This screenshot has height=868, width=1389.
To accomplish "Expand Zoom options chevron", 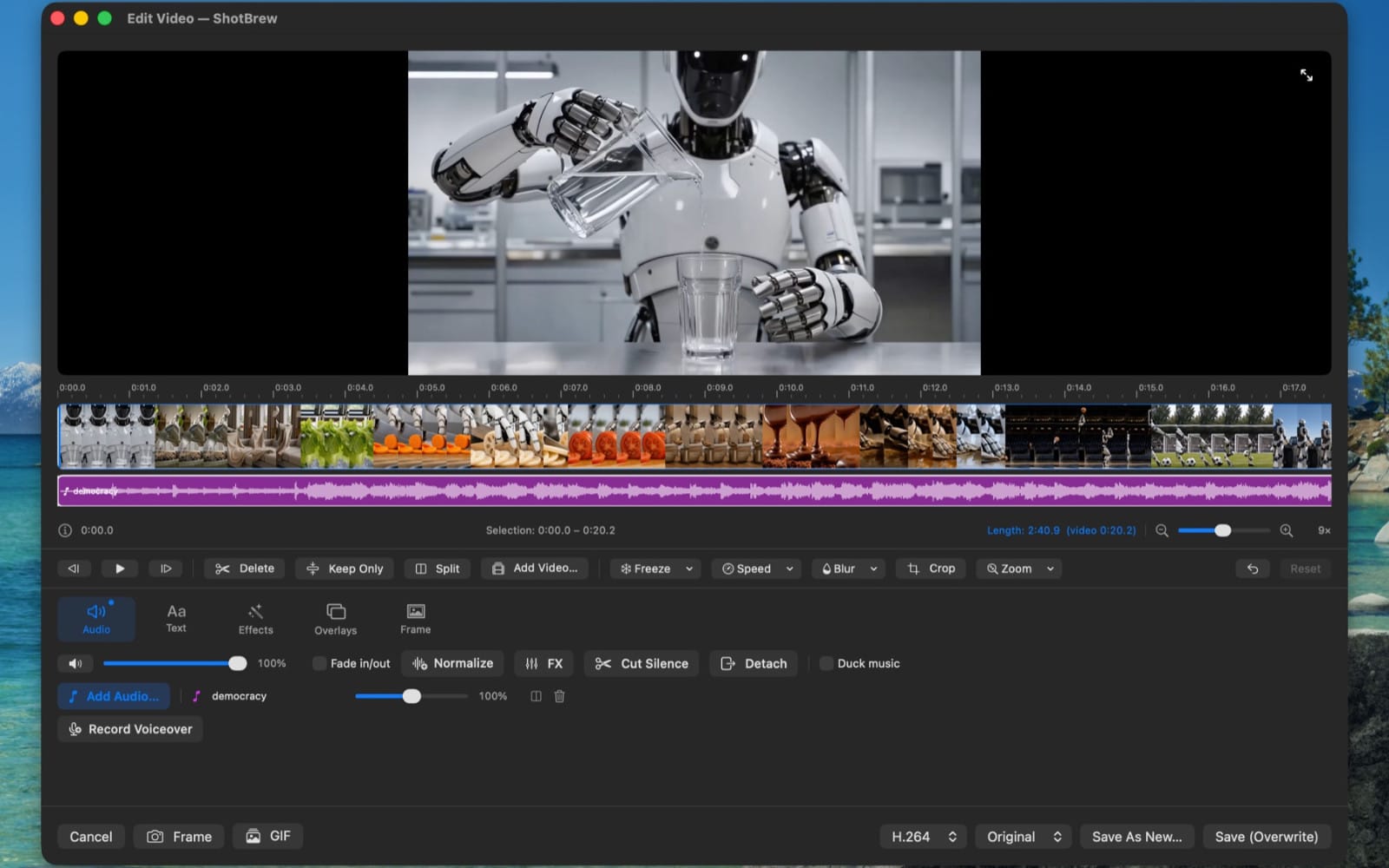I will coord(1050,569).
